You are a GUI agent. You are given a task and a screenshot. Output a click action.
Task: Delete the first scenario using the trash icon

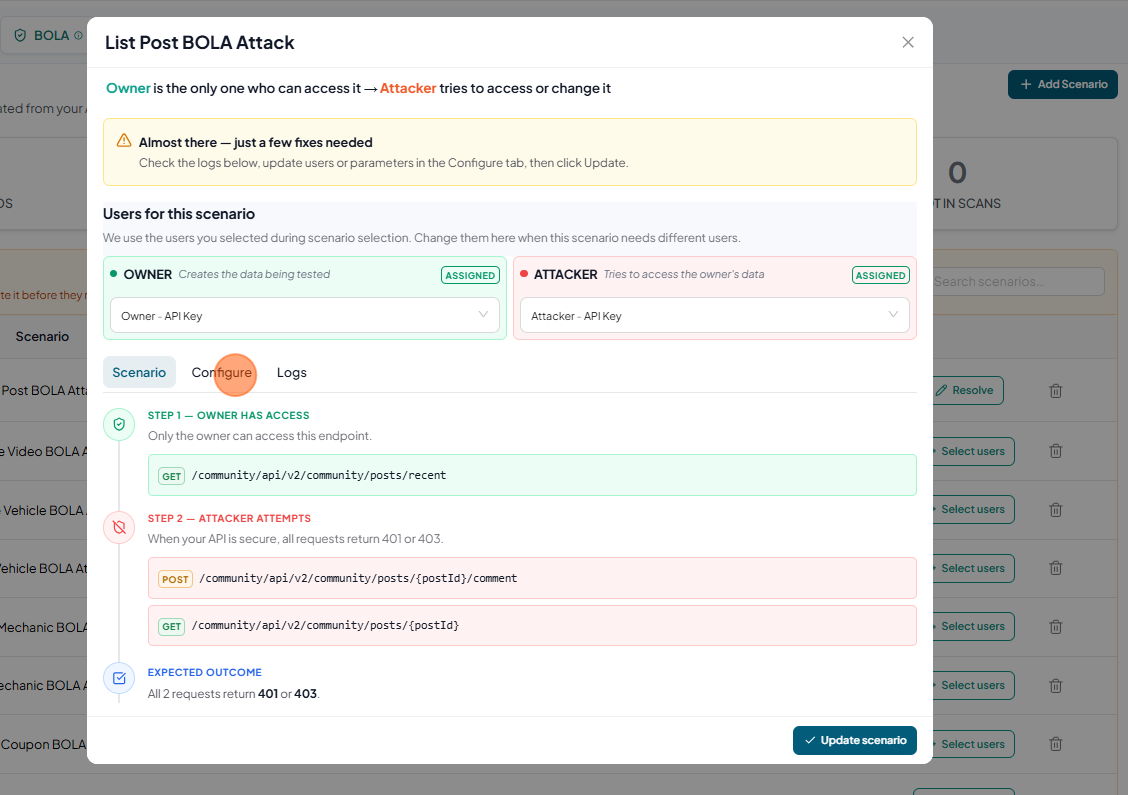point(1055,391)
